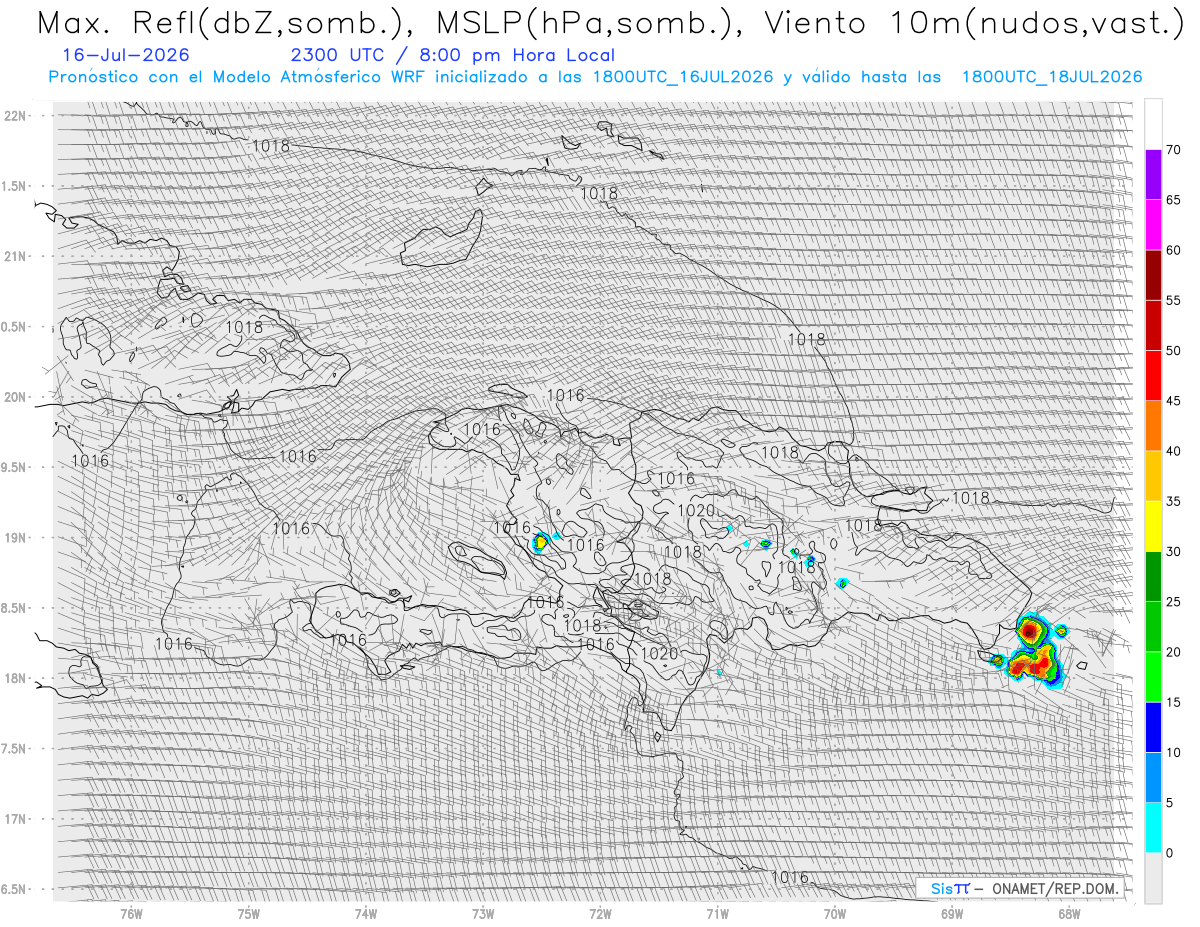Click the '35' colorbar scale value
The image size is (1200, 927).
pos(1173,501)
